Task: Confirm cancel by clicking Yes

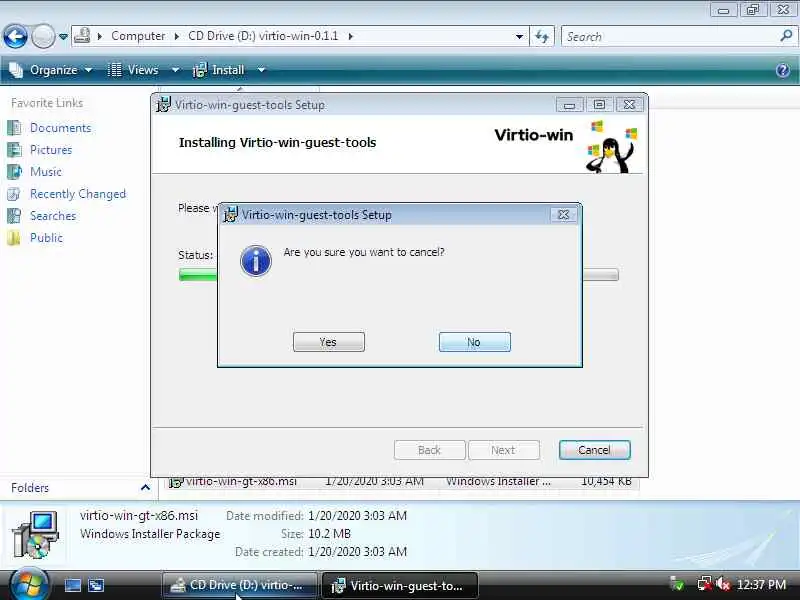Action: pyautogui.click(x=329, y=342)
